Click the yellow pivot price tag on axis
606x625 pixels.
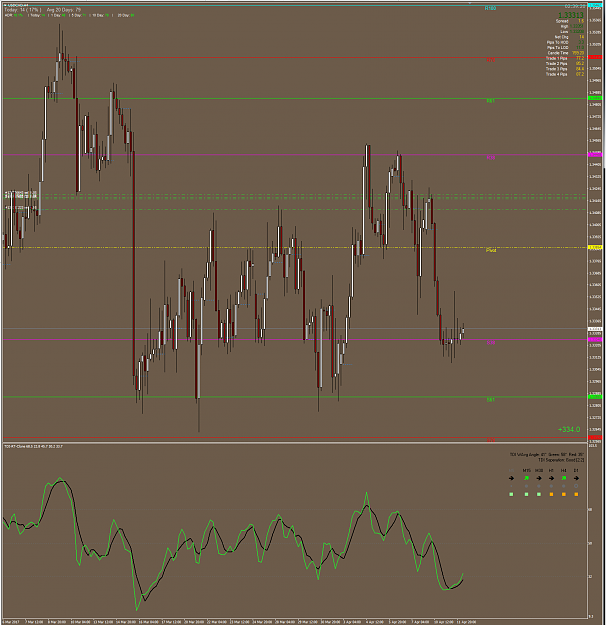click(595, 248)
